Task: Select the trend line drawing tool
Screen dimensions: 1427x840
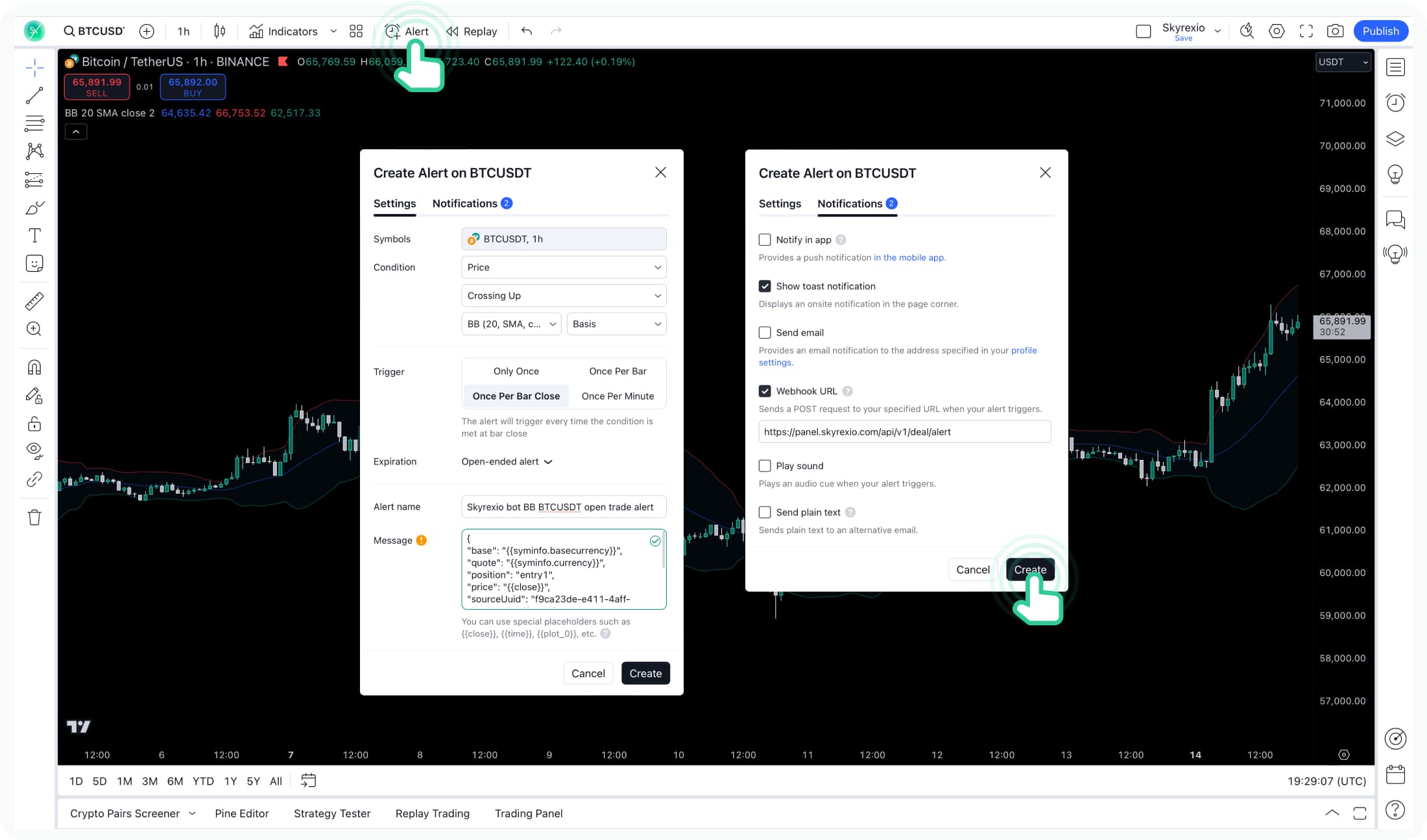Action: click(x=34, y=96)
